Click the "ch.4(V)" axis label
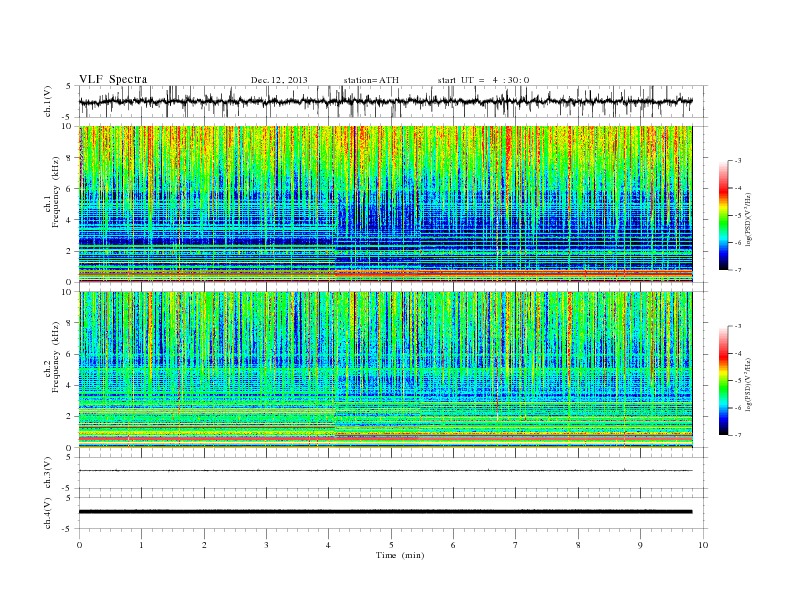Screen dimensions: 792x612 [x=48, y=513]
